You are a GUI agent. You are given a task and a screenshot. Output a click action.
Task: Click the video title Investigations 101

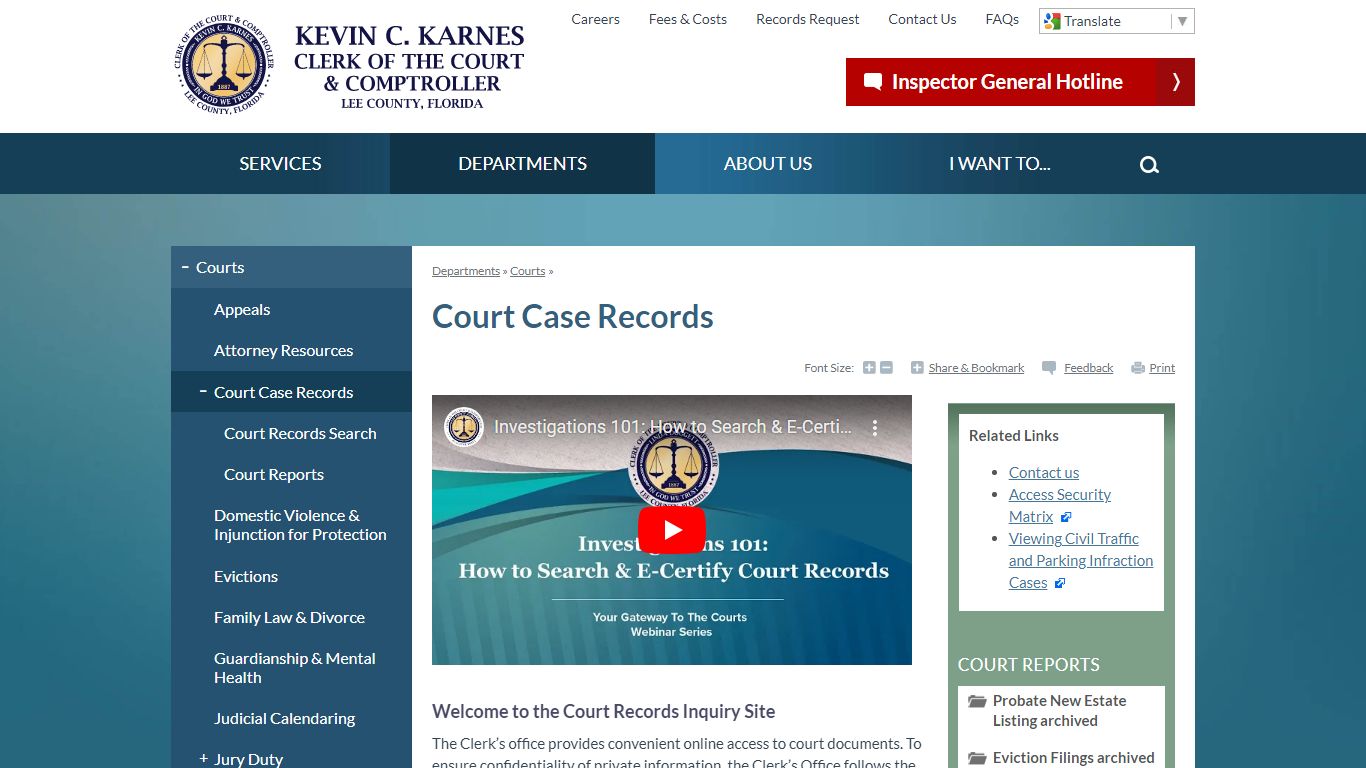(673, 427)
